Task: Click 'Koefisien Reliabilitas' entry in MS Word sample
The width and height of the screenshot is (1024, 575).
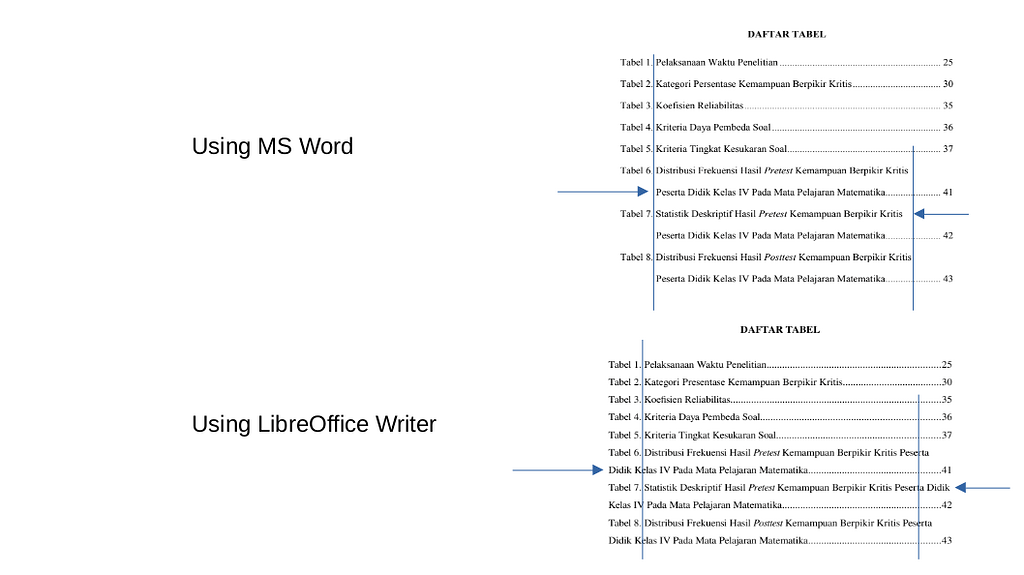Action: click(699, 105)
